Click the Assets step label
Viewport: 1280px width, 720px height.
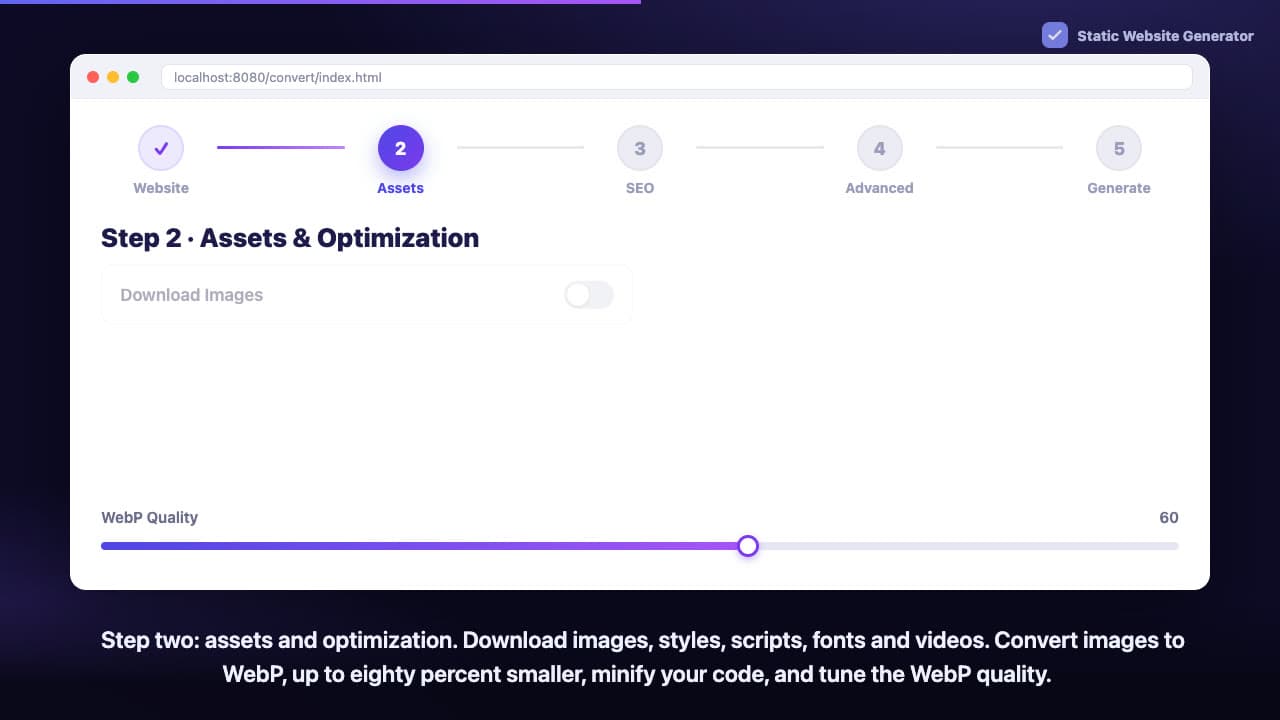coord(401,188)
